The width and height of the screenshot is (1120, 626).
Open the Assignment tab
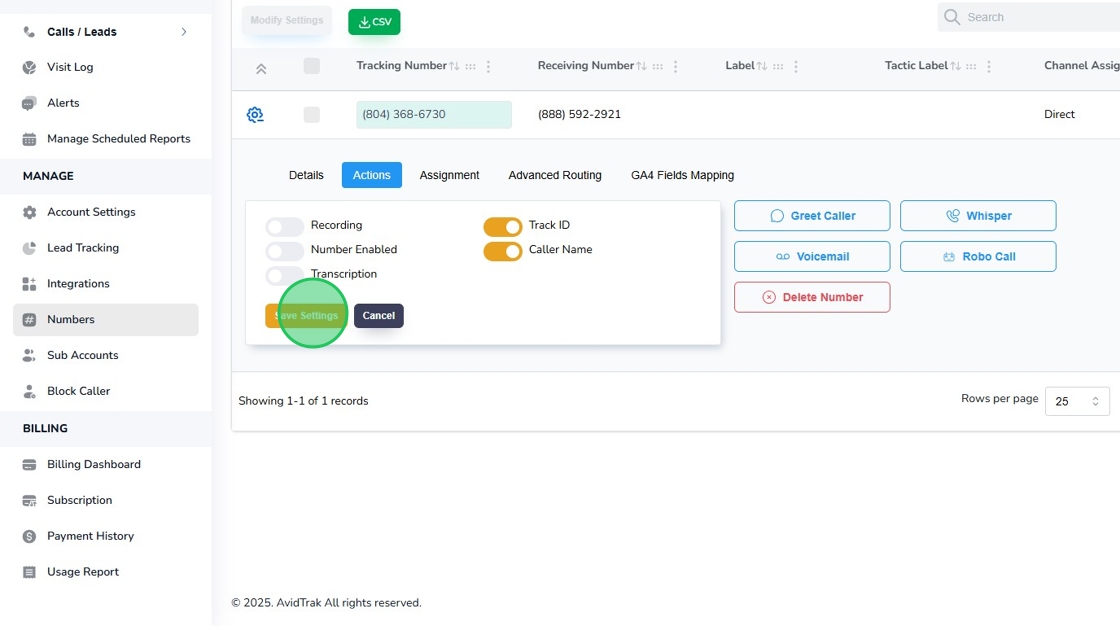[449, 175]
